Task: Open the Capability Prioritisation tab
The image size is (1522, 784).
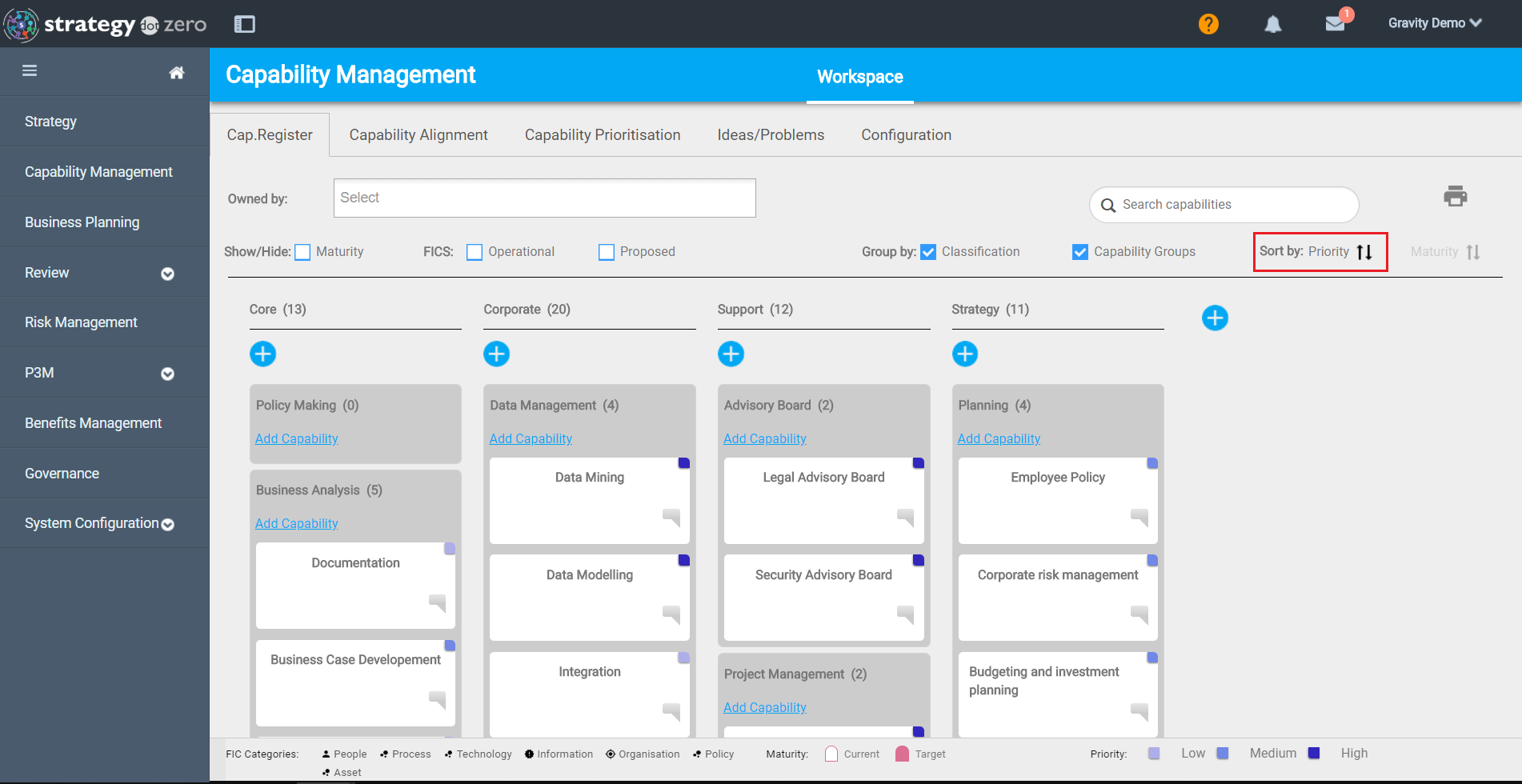Action: (603, 135)
